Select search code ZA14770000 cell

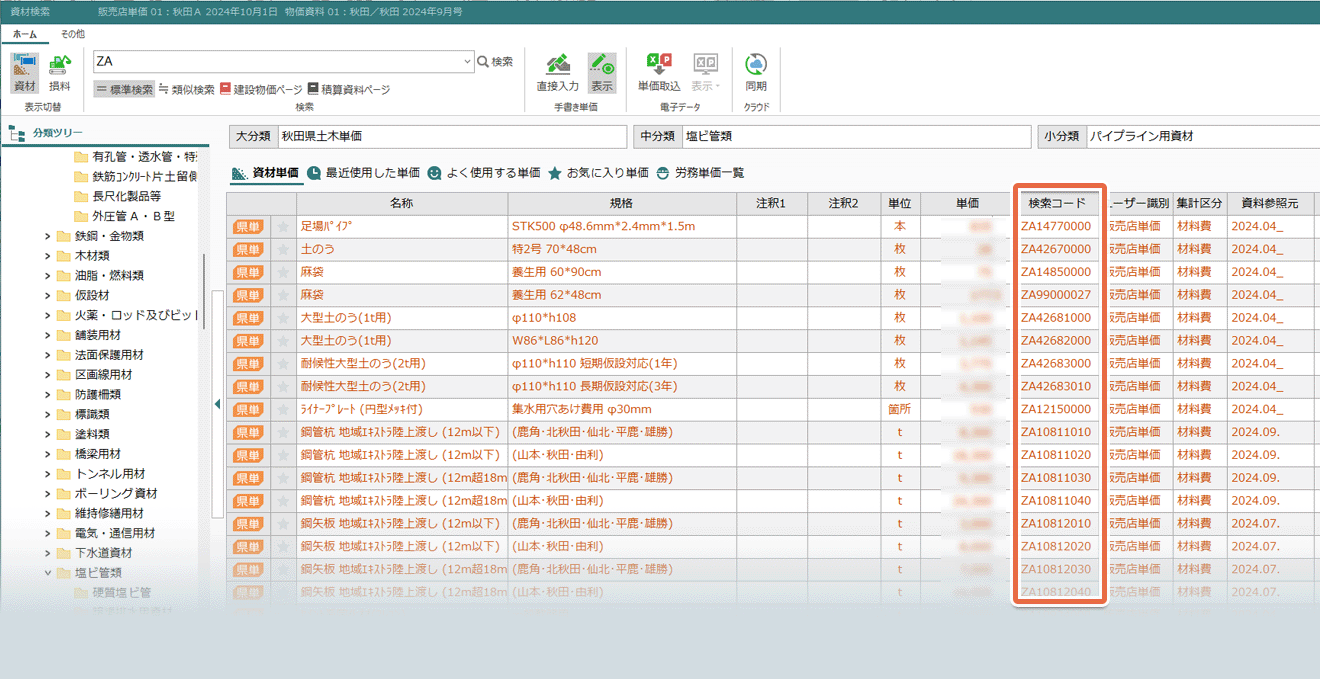[1057, 227]
